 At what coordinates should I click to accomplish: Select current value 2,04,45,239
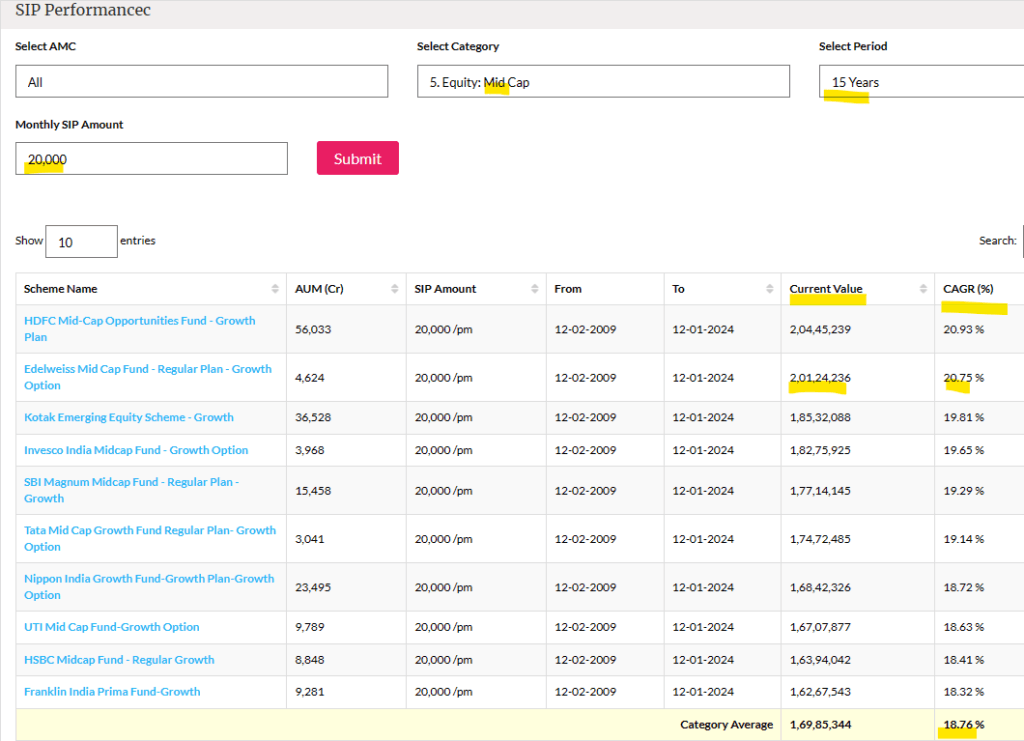(820, 330)
